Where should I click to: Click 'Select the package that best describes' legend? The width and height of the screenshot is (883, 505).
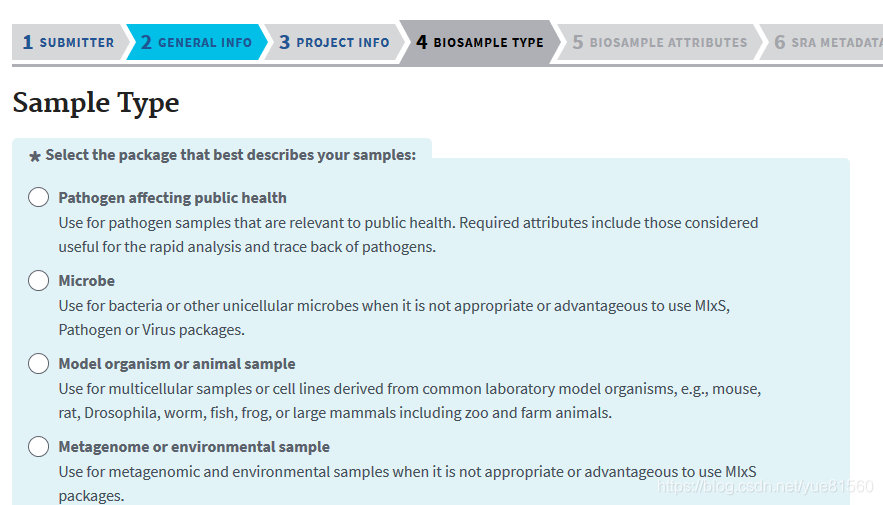coord(230,155)
